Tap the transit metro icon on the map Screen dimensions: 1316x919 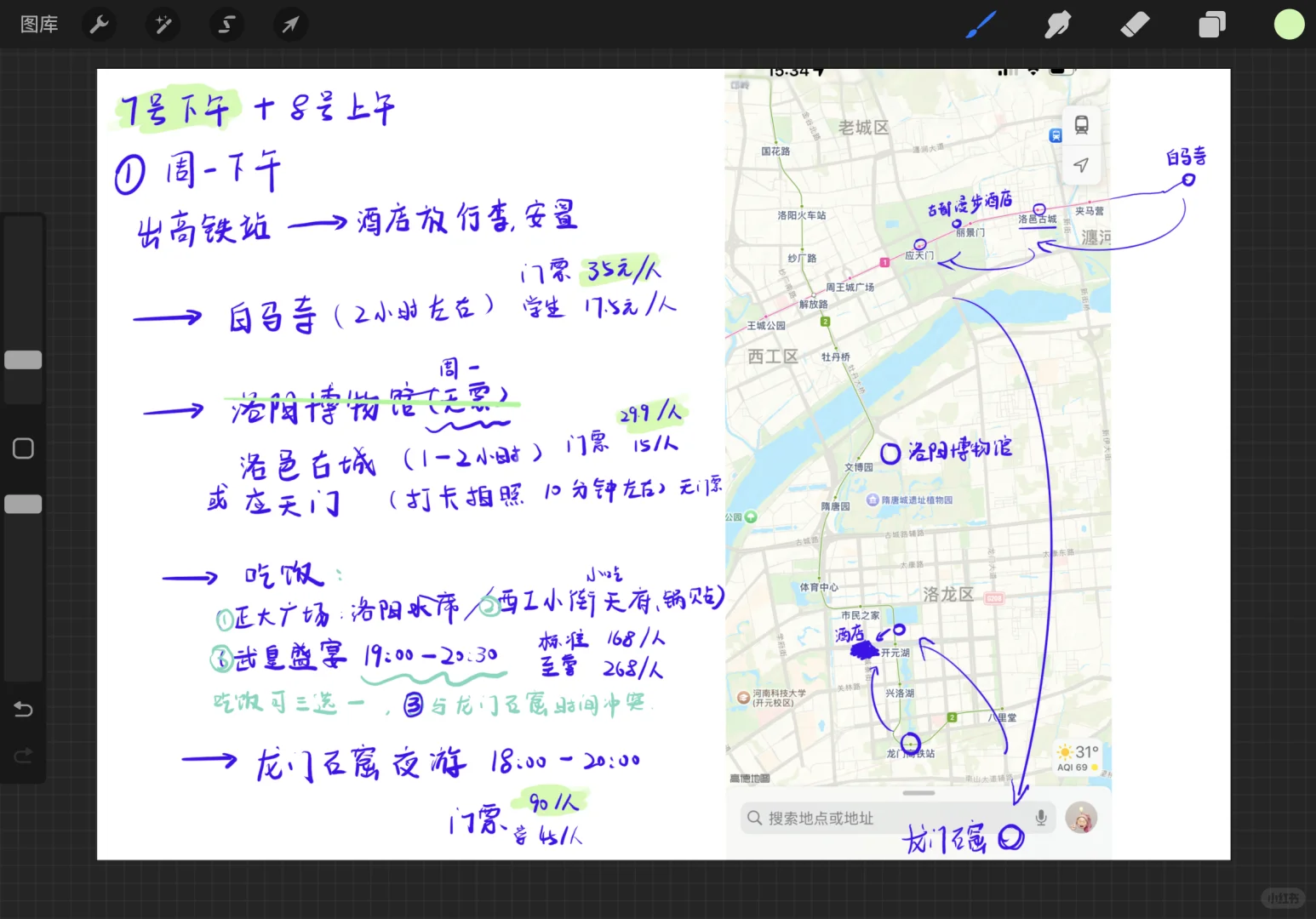pos(1081,125)
